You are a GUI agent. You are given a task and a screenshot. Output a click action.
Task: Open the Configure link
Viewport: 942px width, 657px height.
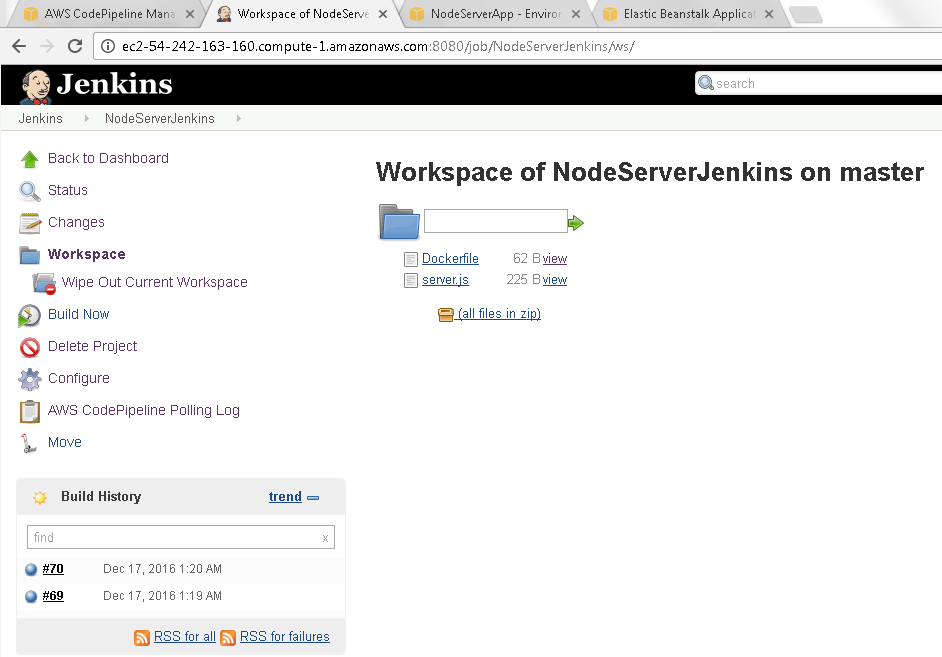pos(79,378)
